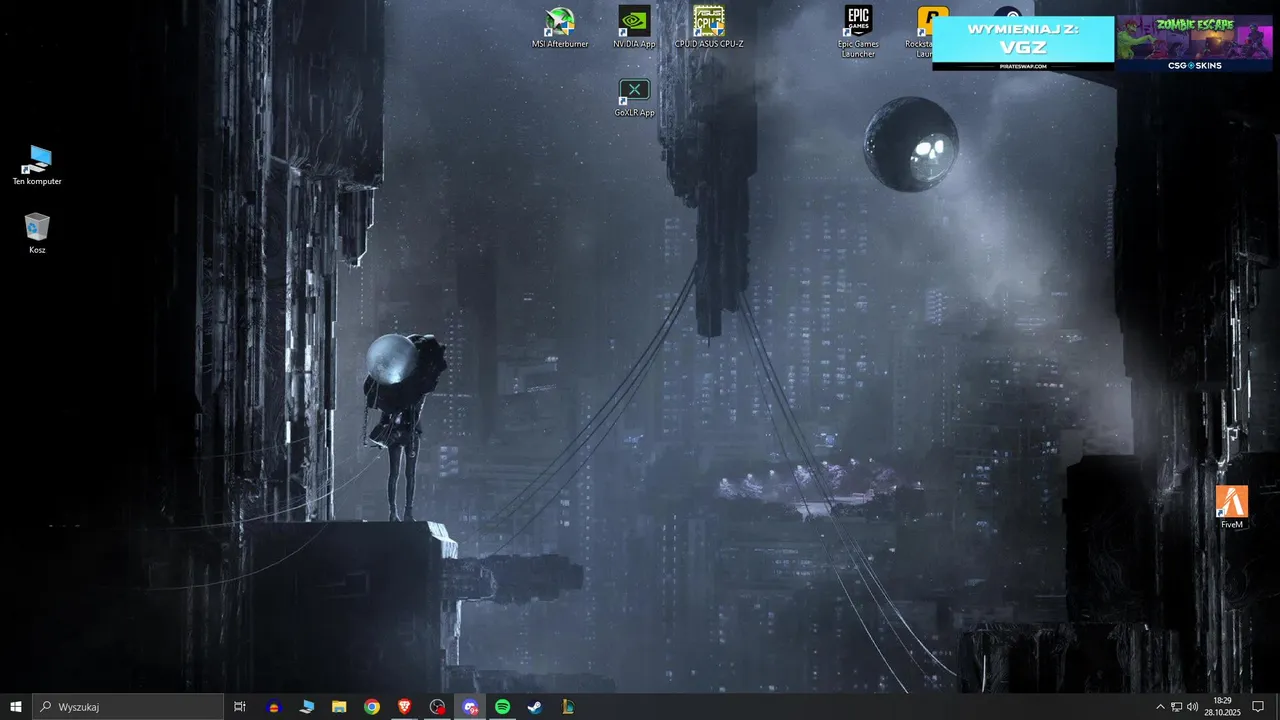This screenshot has width=1280, height=720.
Task: Open the notification Action Center
Action: (x=1258, y=707)
